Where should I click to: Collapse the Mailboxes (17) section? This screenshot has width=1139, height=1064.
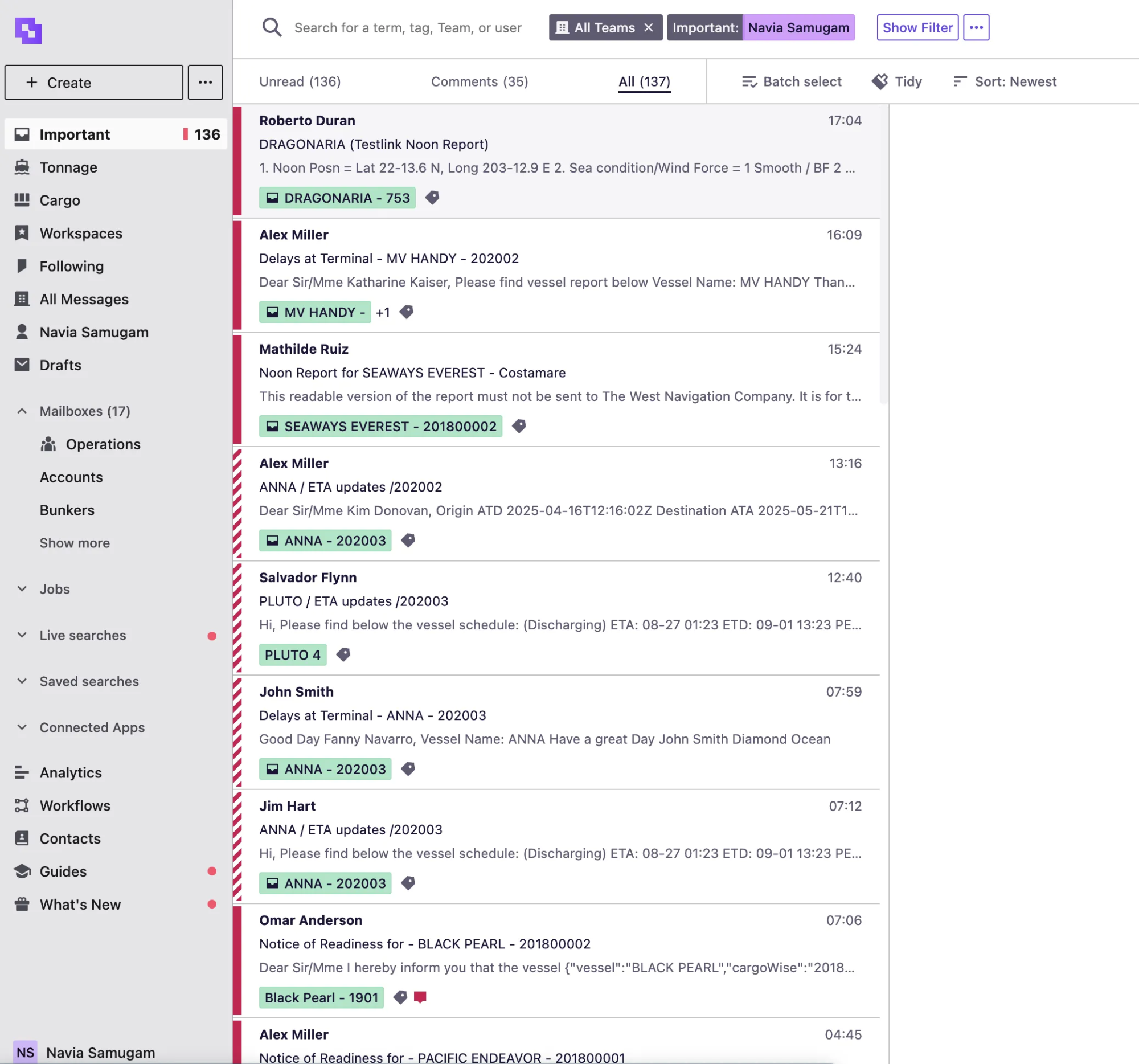tap(22, 411)
